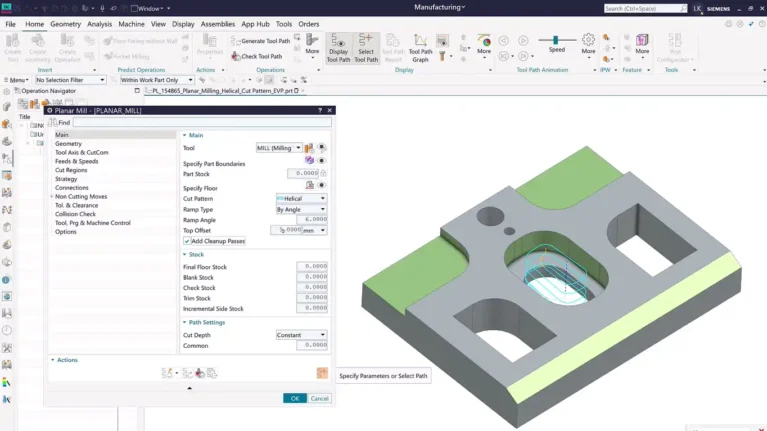Click Generate Tool Path icon
Screen dimensions: 767x431
tap(235, 41)
